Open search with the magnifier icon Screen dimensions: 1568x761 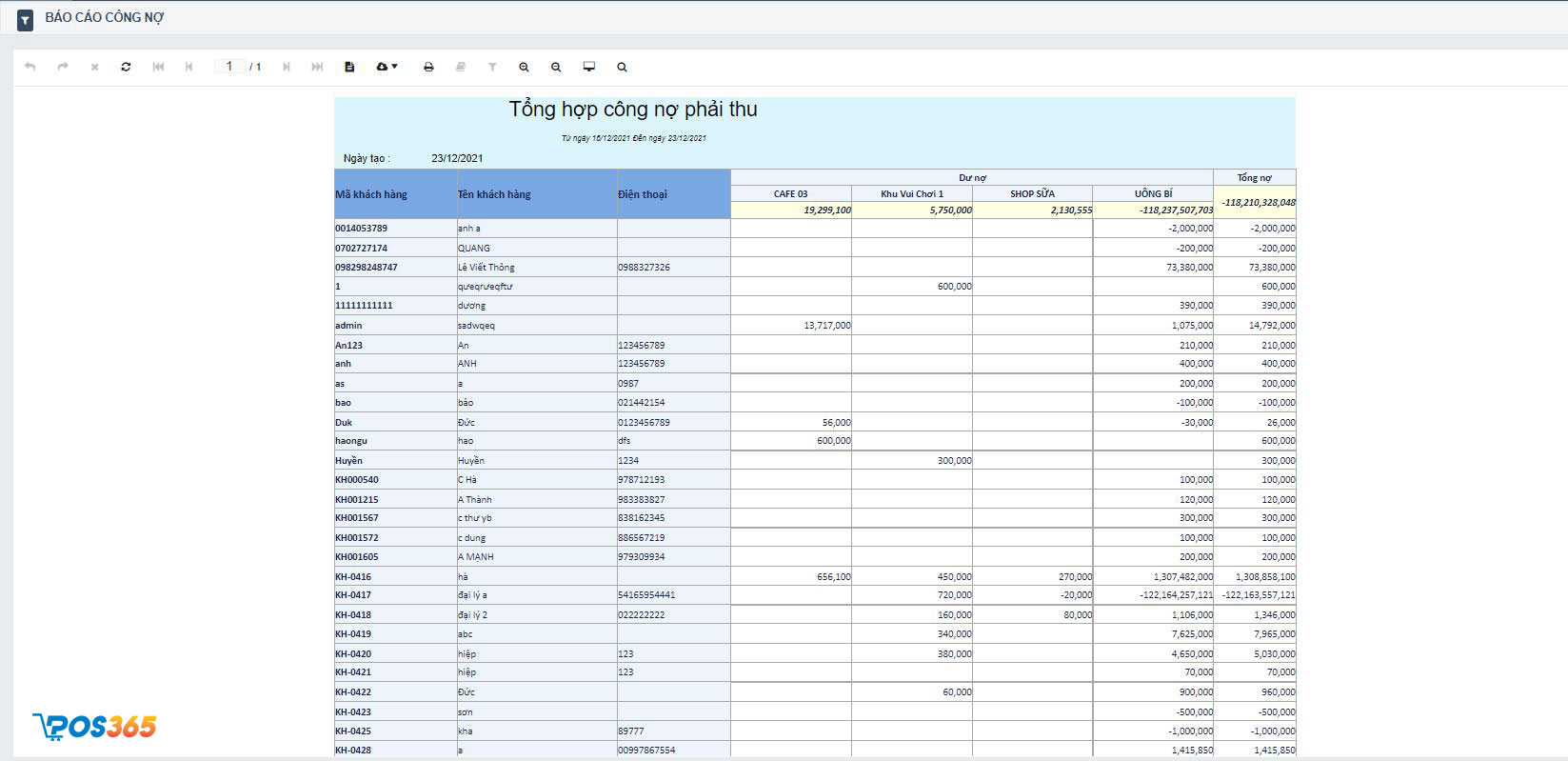pyautogui.click(x=622, y=67)
